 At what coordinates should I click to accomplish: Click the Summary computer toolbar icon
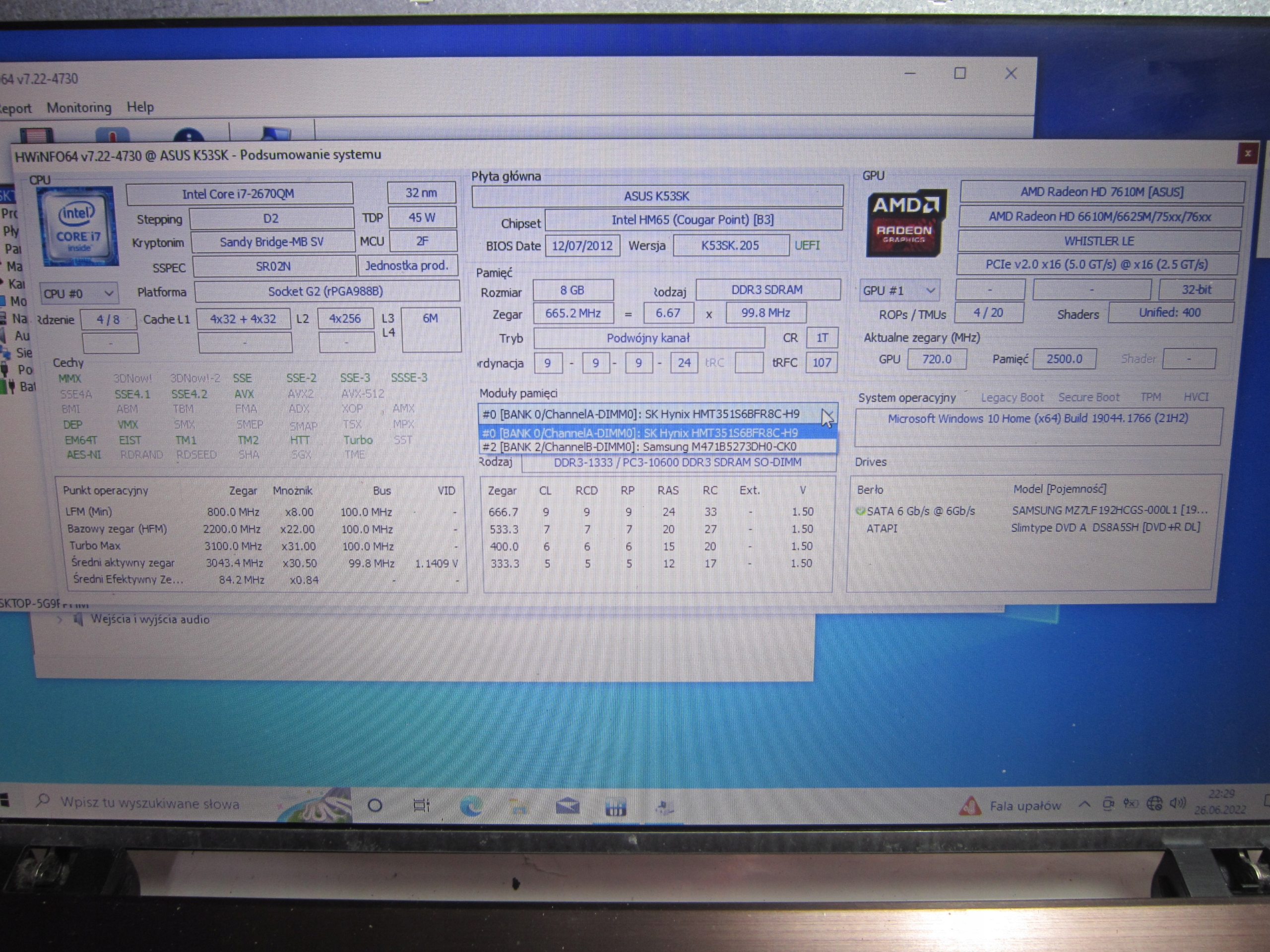pos(276,134)
